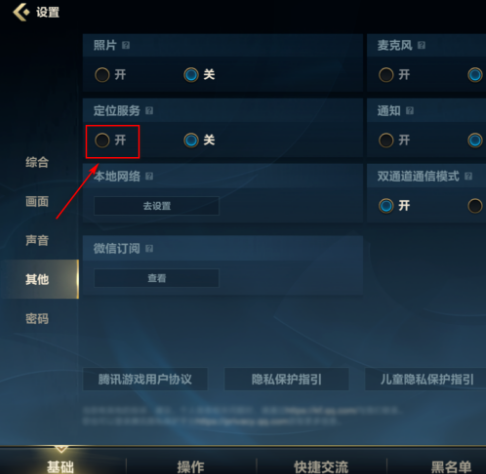The width and height of the screenshot is (486, 474).
Task: Select 开 for 双通道通信模式
Action: pos(394,206)
